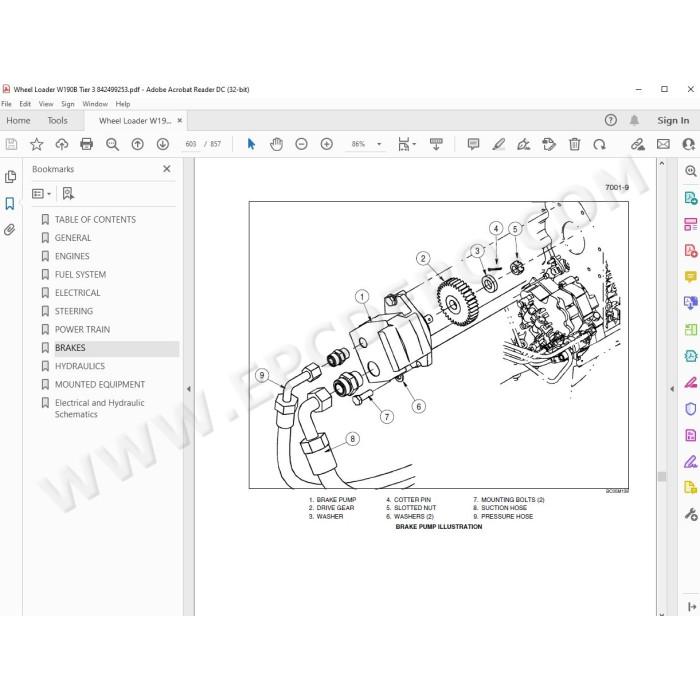This screenshot has width=700, height=700.
Task: Click the stamp tool icon
Action: point(549,144)
